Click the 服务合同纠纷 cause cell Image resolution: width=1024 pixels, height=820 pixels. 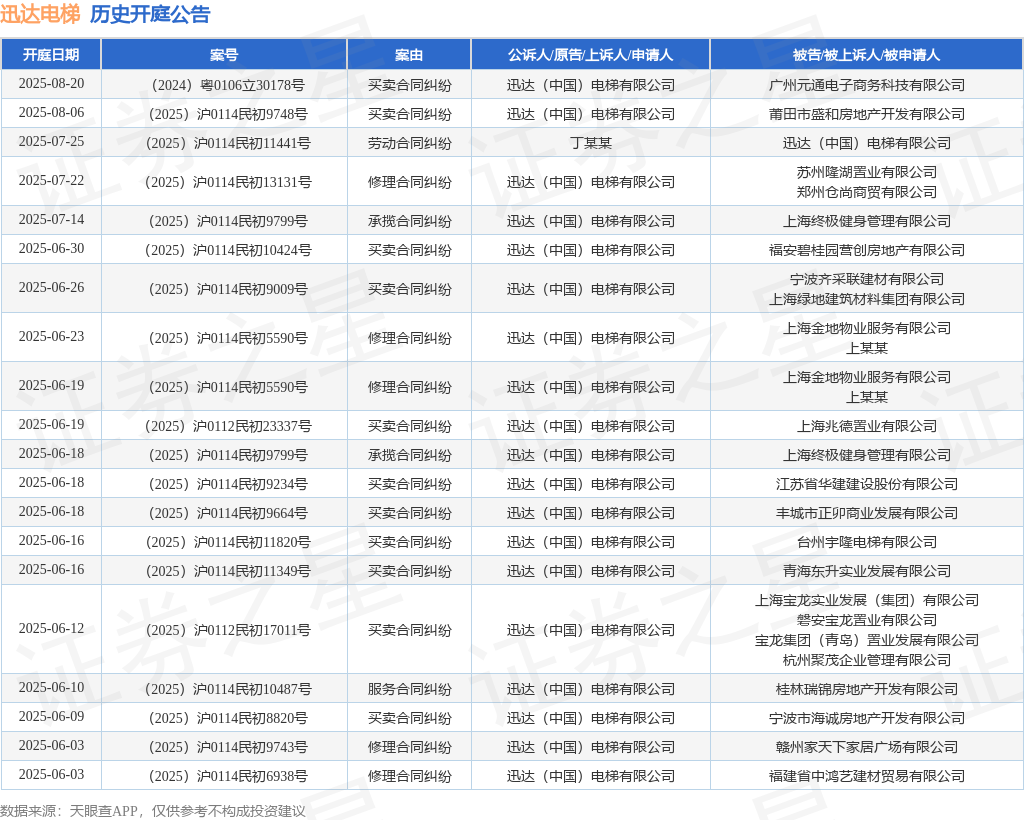[x=409, y=689]
